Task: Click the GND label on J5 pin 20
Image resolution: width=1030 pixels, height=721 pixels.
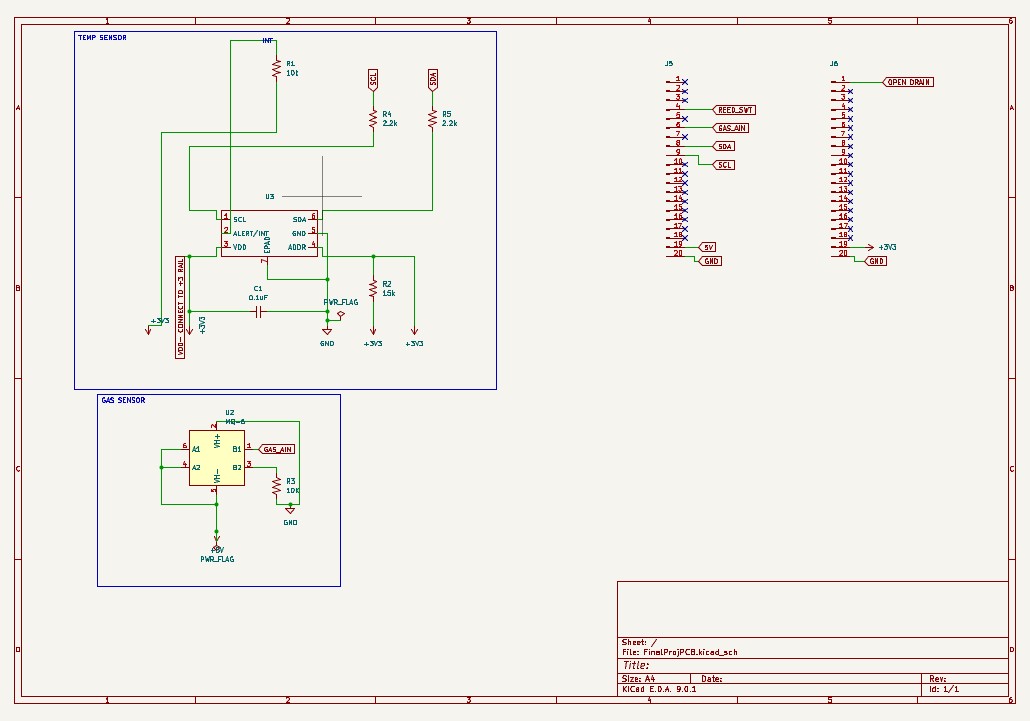Action: pyautogui.click(x=710, y=261)
